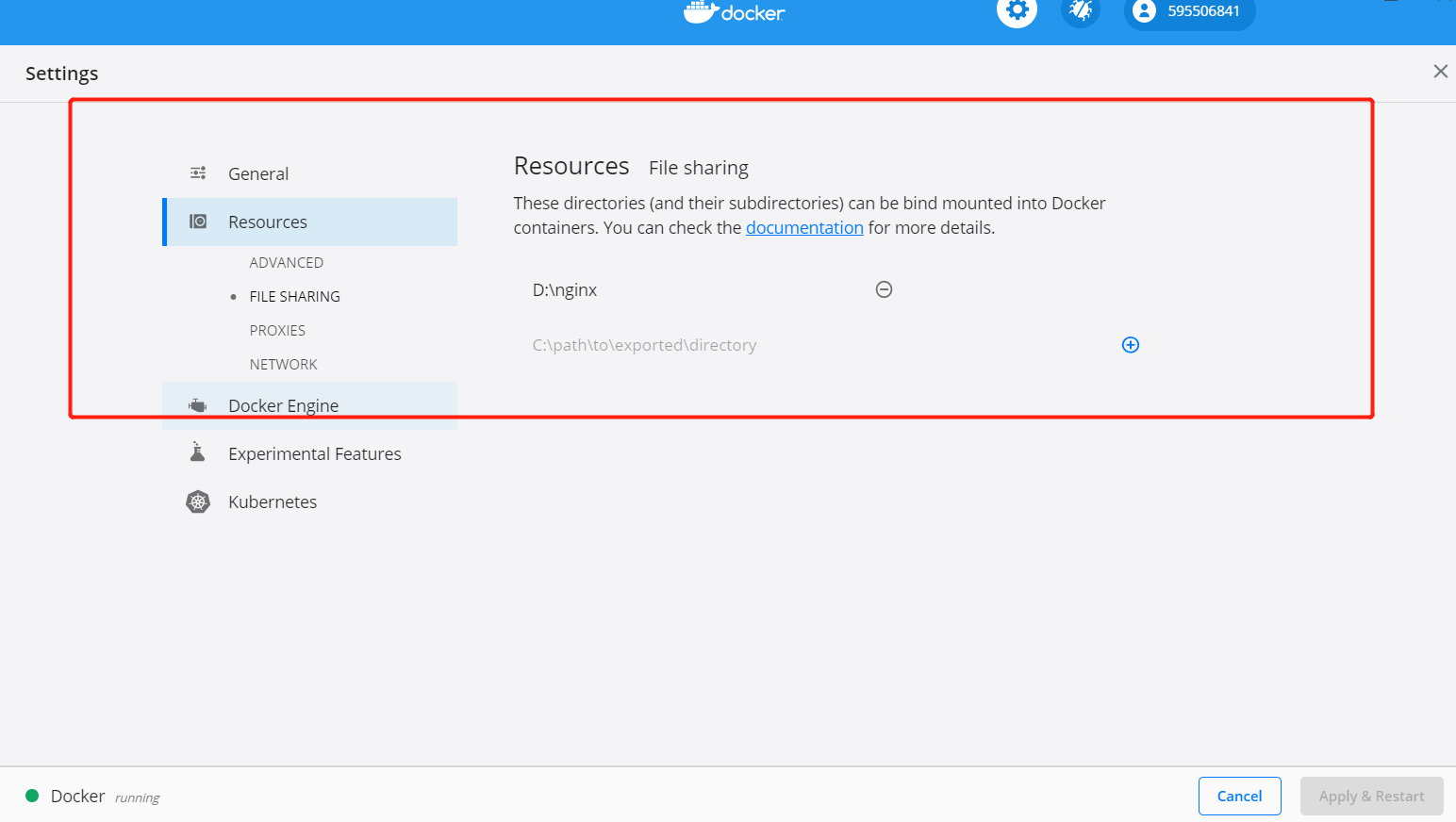The height and width of the screenshot is (822, 1456).
Task: Click the Docker Engine icon
Action: [x=198, y=405]
